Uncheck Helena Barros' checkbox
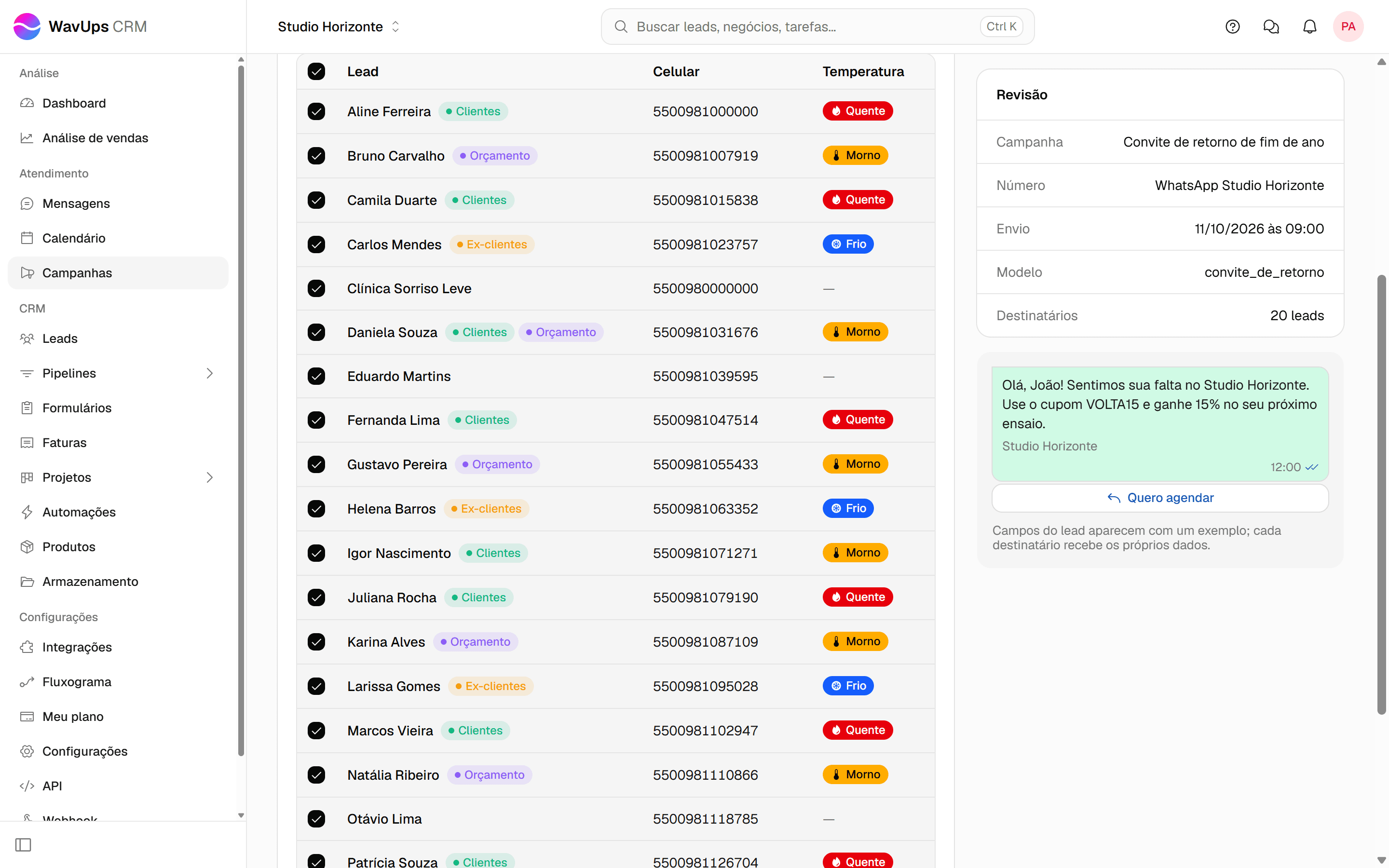 pyautogui.click(x=316, y=509)
